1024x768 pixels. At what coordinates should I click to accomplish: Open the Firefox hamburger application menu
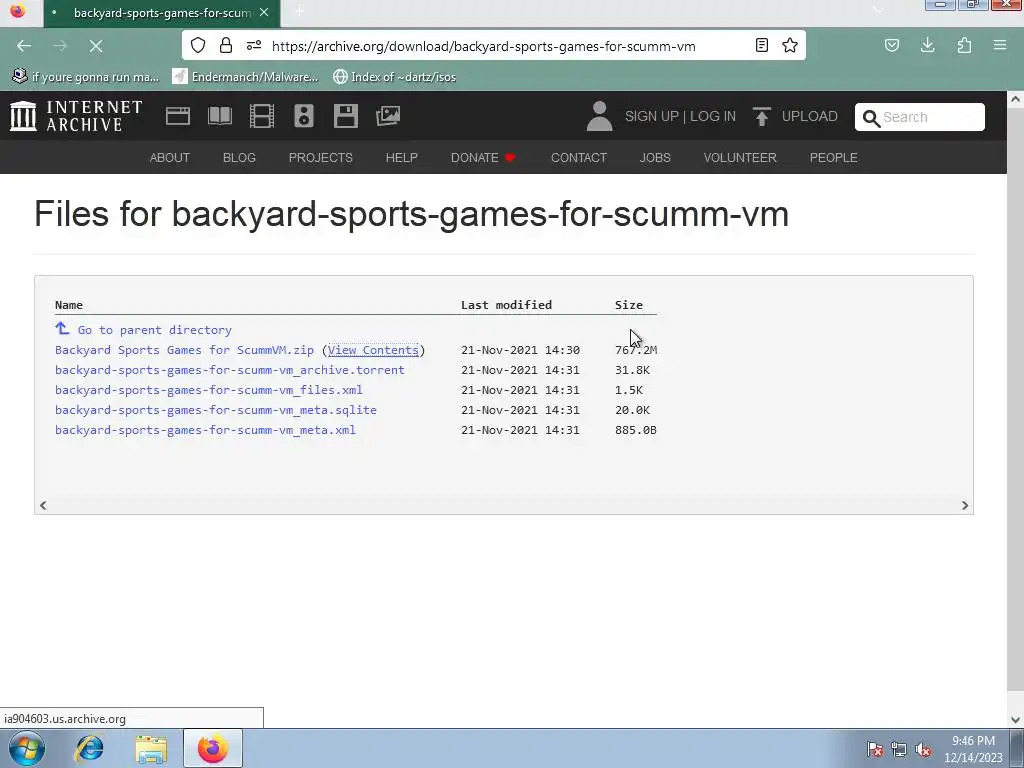coord(1000,45)
